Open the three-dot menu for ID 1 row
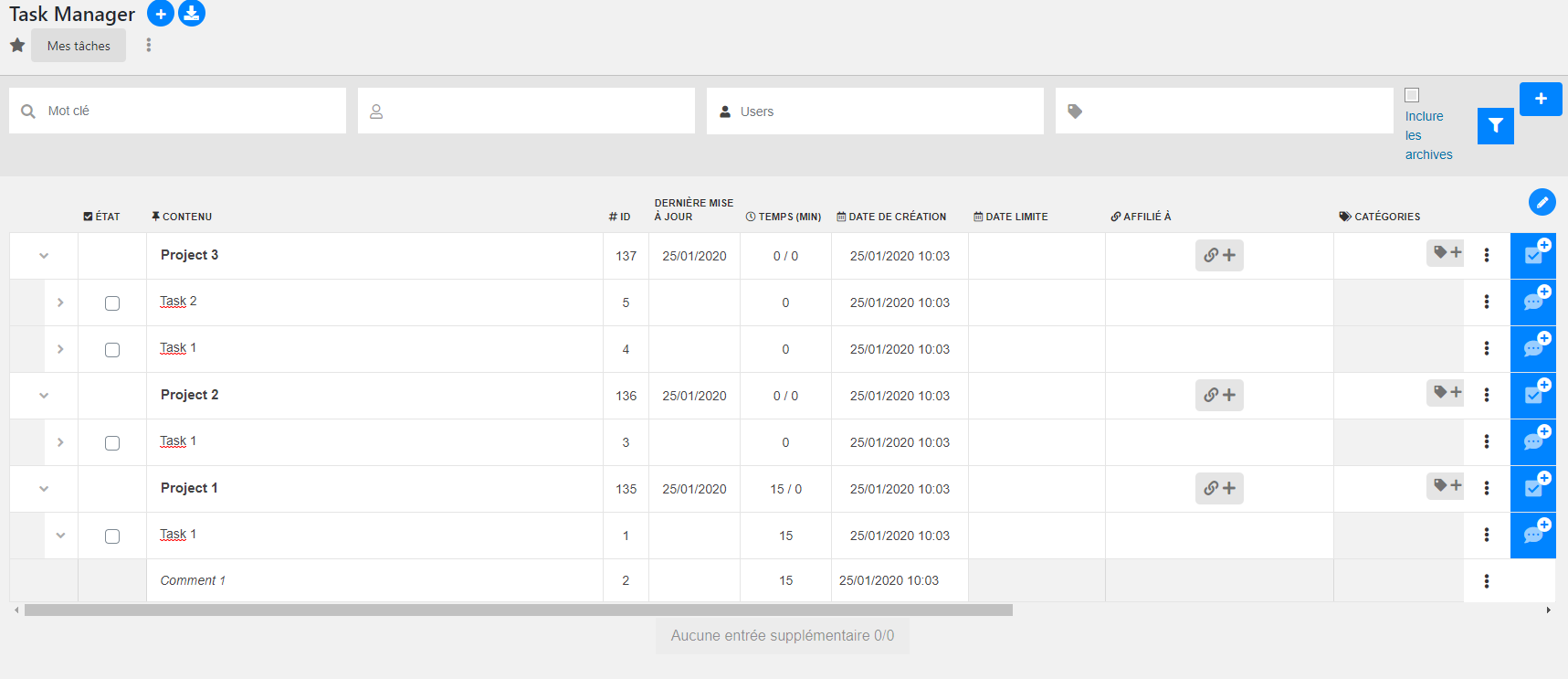 pos(1487,536)
